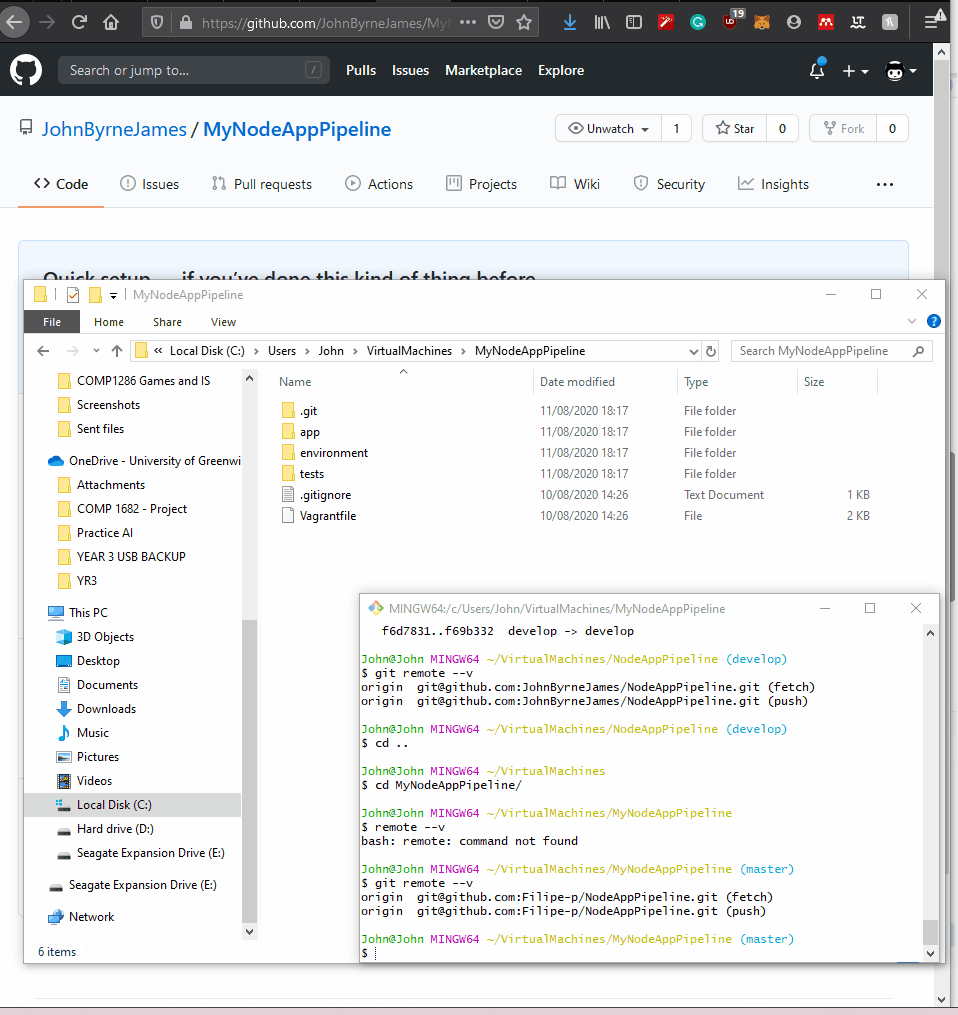This screenshot has height=1015, width=958.
Task: Open JohnByrneJames profile link
Action: point(115,129)
